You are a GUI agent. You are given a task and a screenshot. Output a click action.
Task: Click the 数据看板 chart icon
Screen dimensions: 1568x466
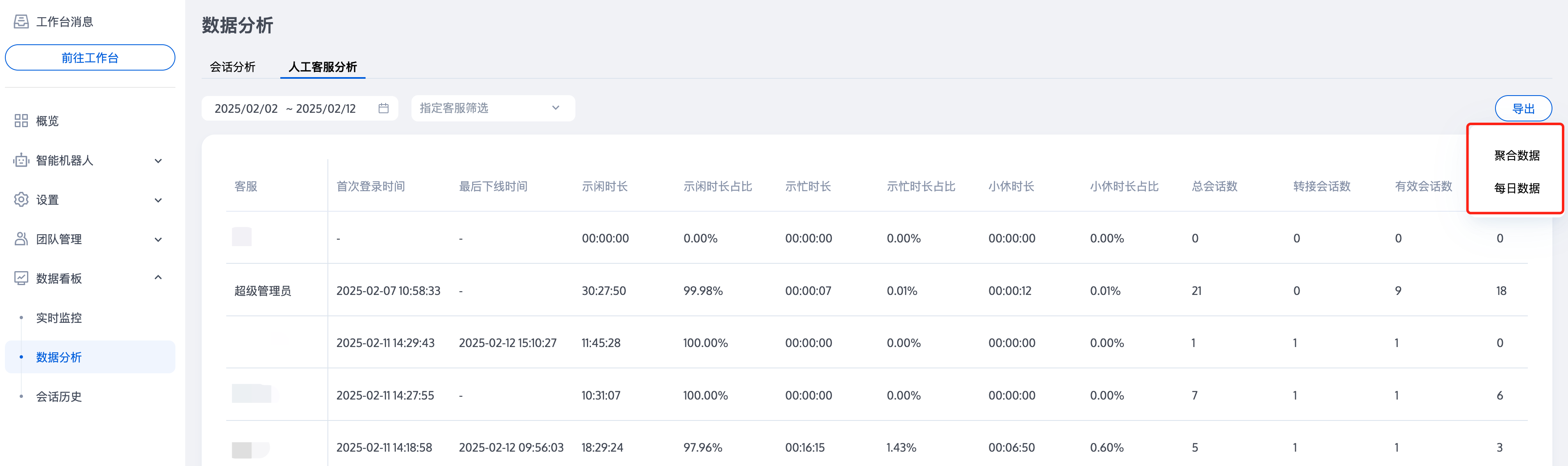tap(21, 279)
